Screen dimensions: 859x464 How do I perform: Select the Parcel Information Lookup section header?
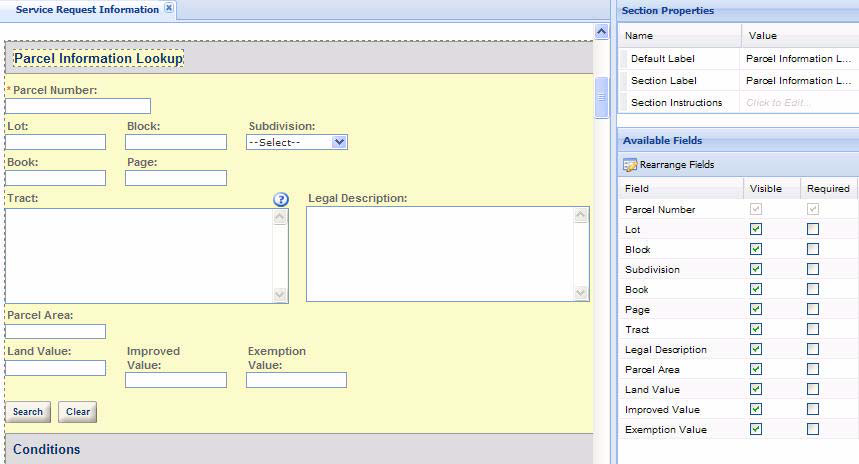pos(98,59)
